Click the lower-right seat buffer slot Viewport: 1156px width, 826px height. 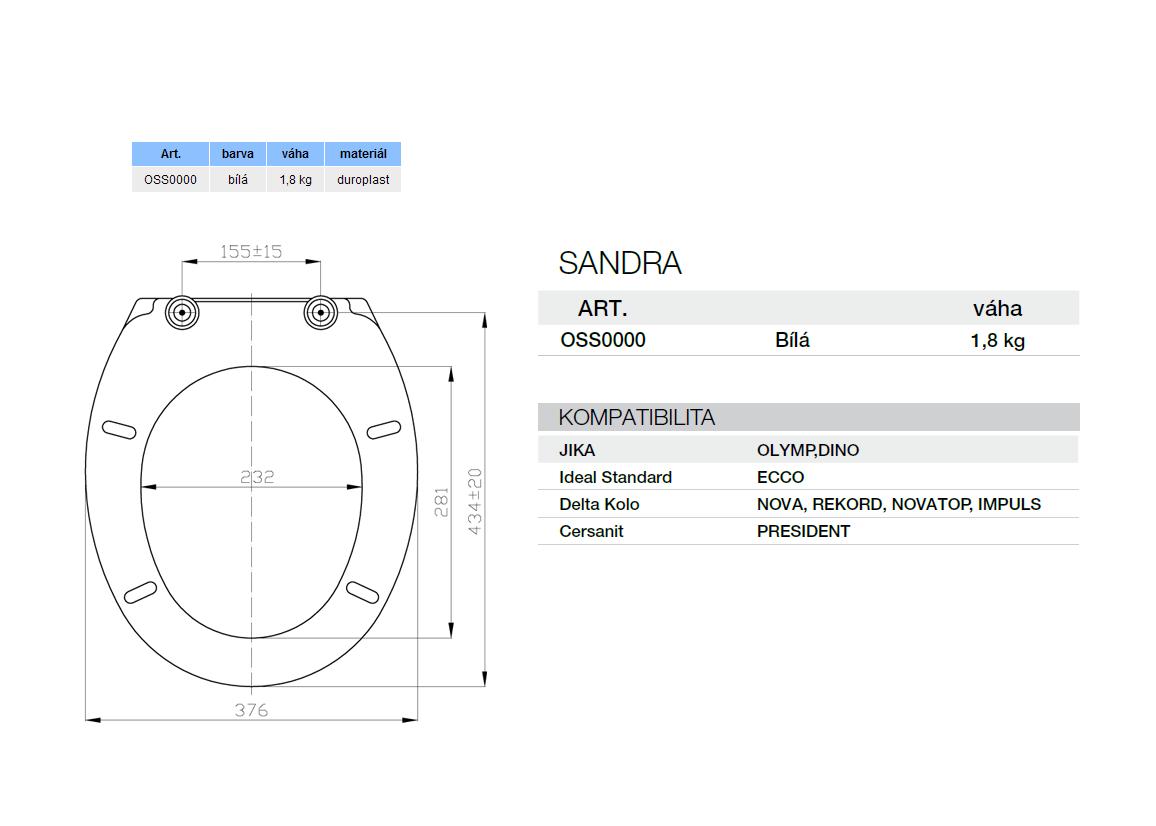tap(363, 591)
